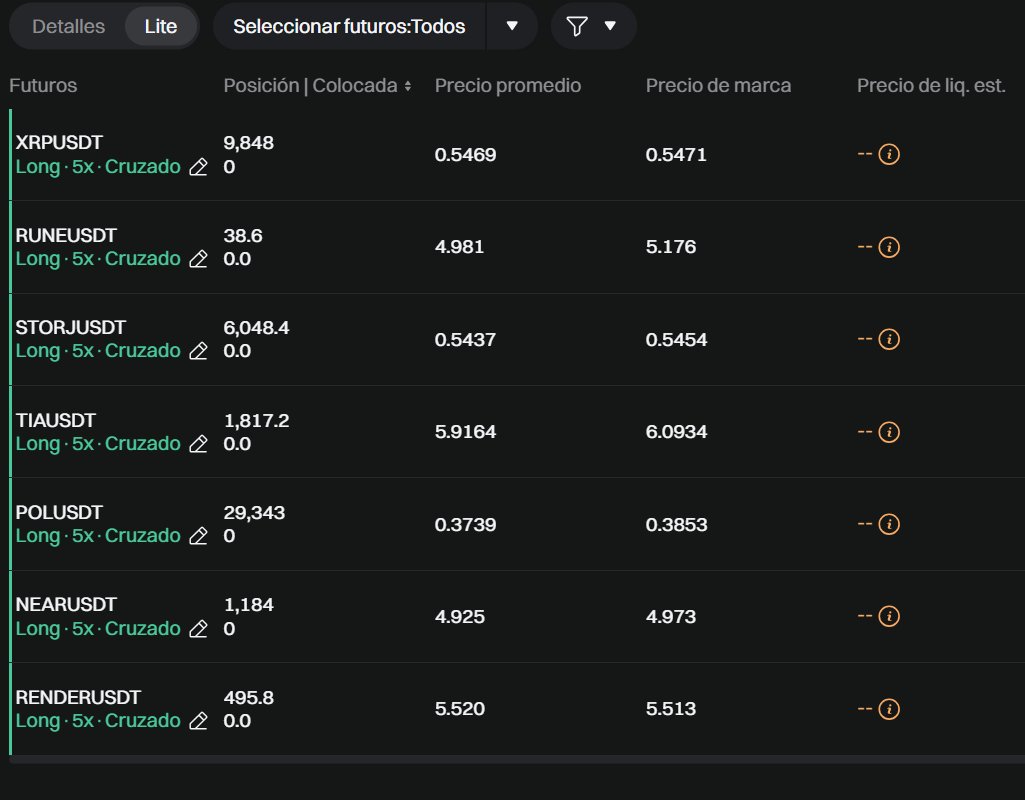Show liquidation price info for POLUSDT
This screenshot has width=1025, height=800.
889,524
